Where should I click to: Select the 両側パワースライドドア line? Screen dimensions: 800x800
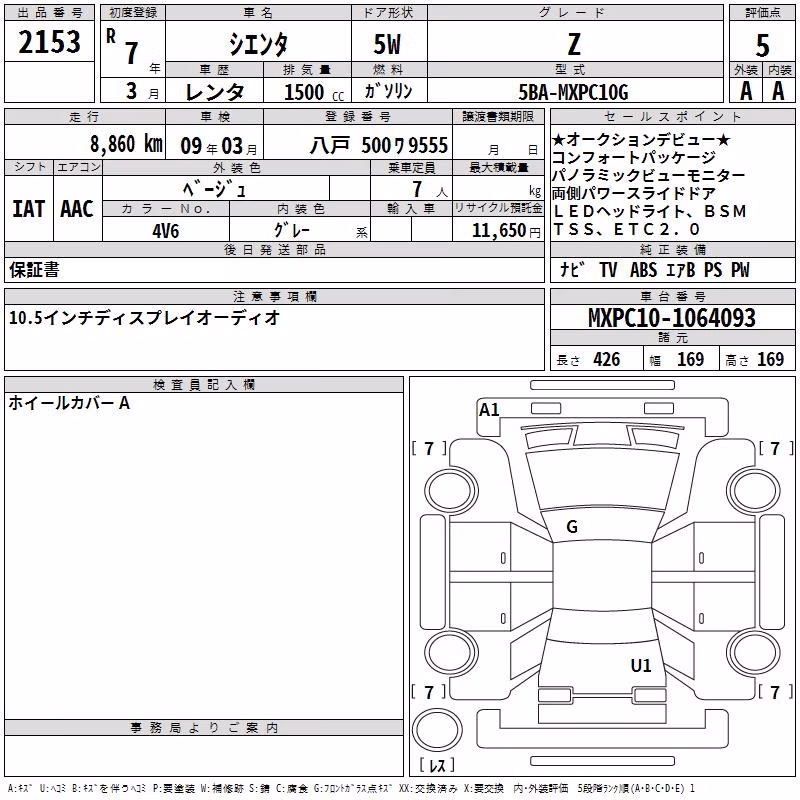coord(634,193)
